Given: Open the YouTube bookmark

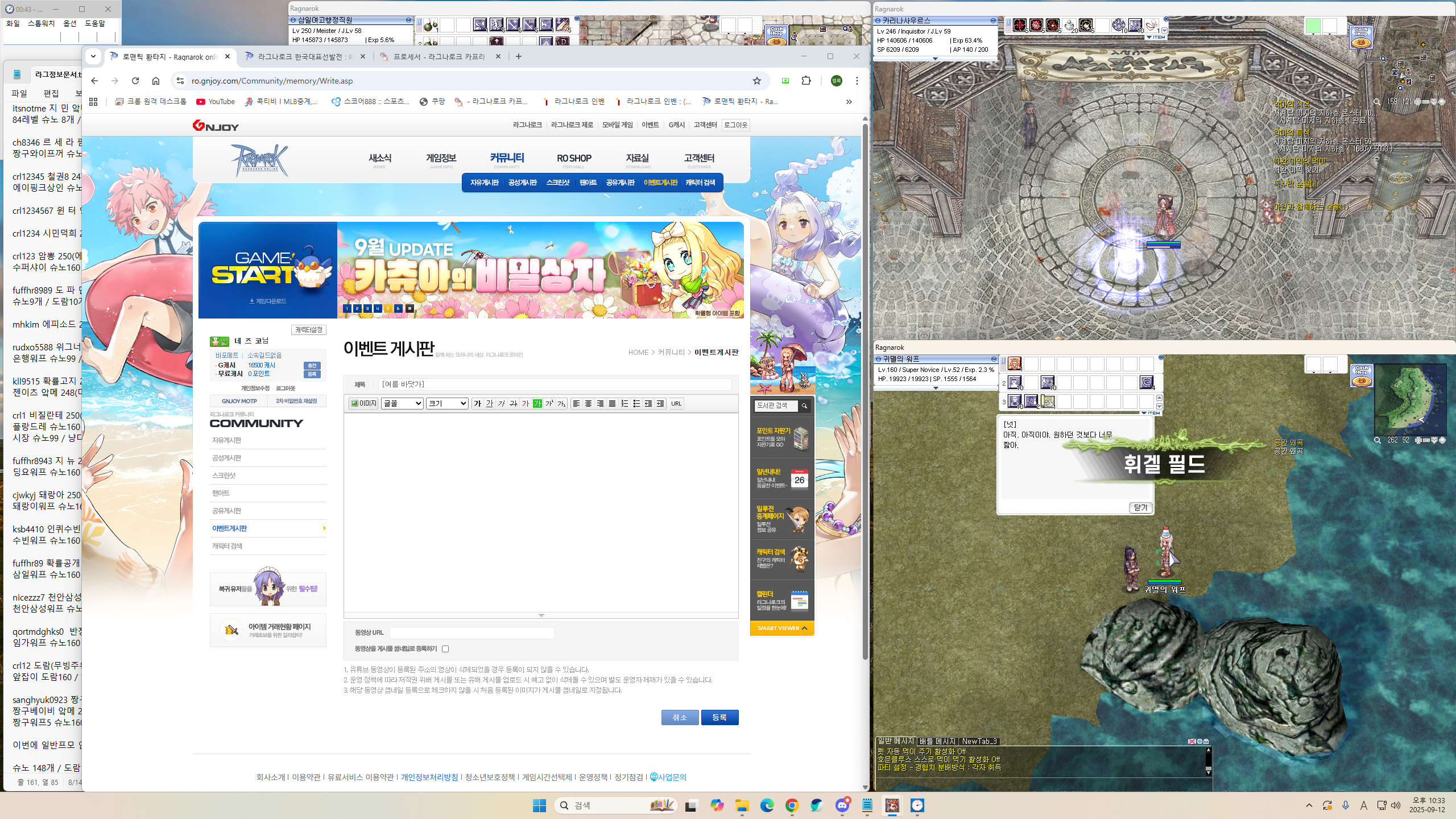Looking at the screenshot, I should pos(216,102).
